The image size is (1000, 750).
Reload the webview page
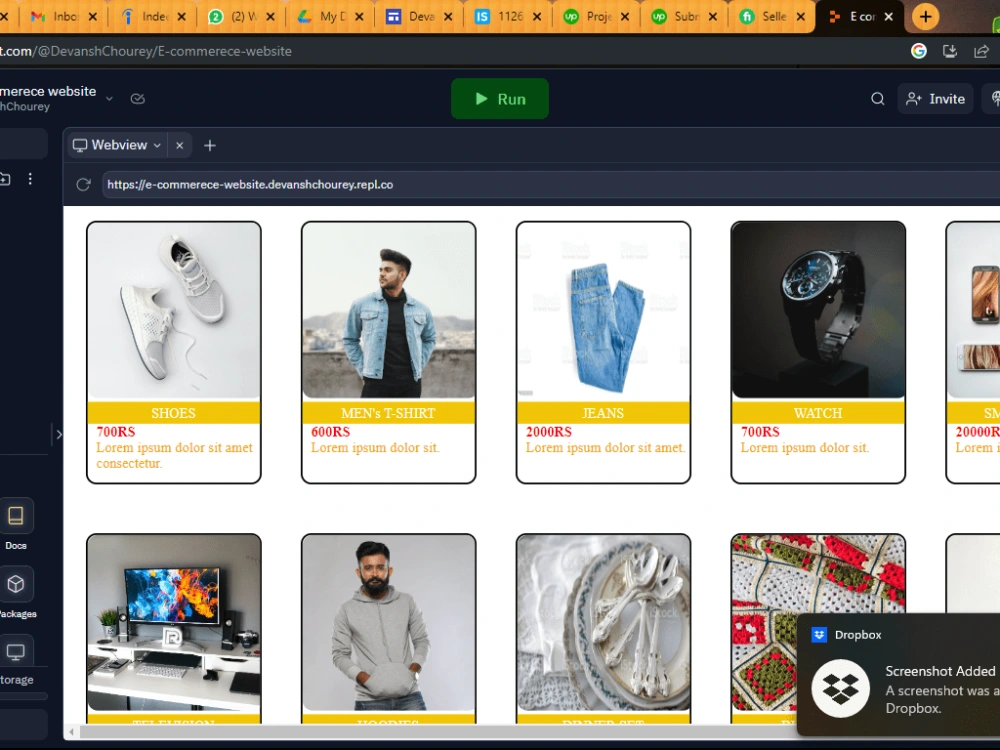point(84,185)
